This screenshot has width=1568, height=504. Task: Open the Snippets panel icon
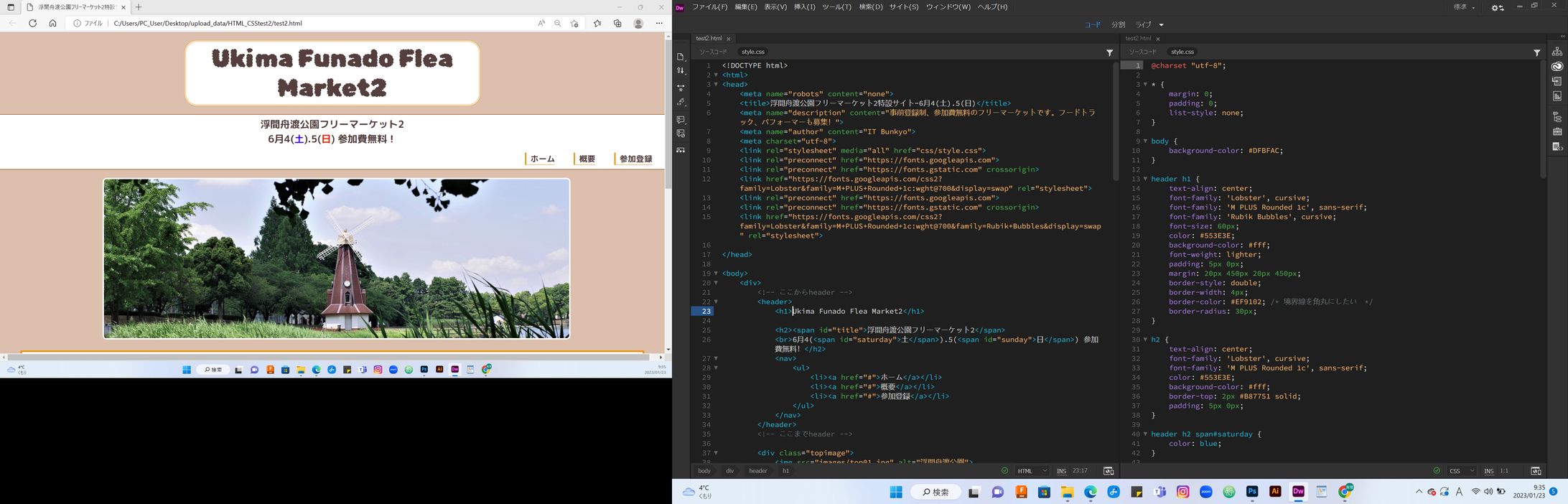[x=1557, y=146]
